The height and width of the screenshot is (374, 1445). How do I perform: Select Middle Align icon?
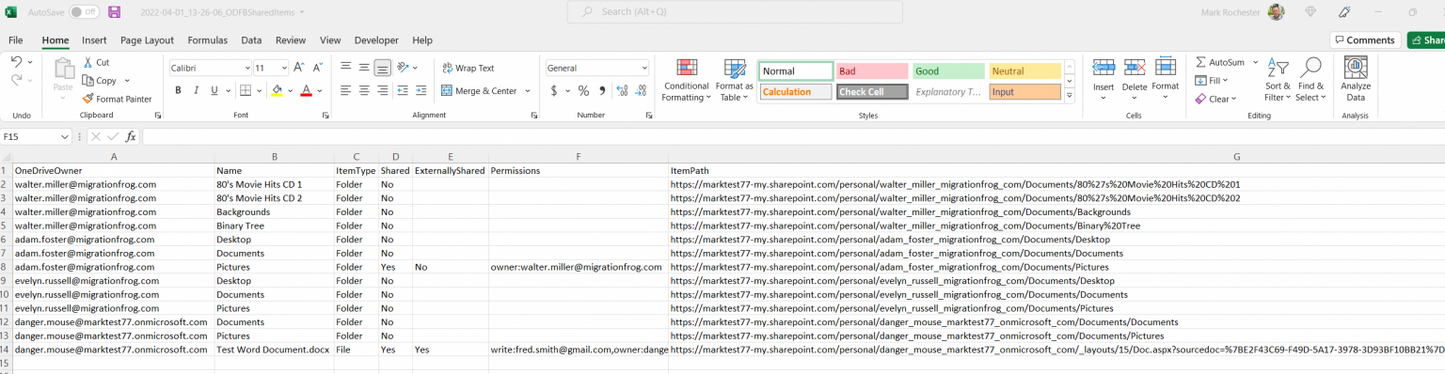point(364,68)
